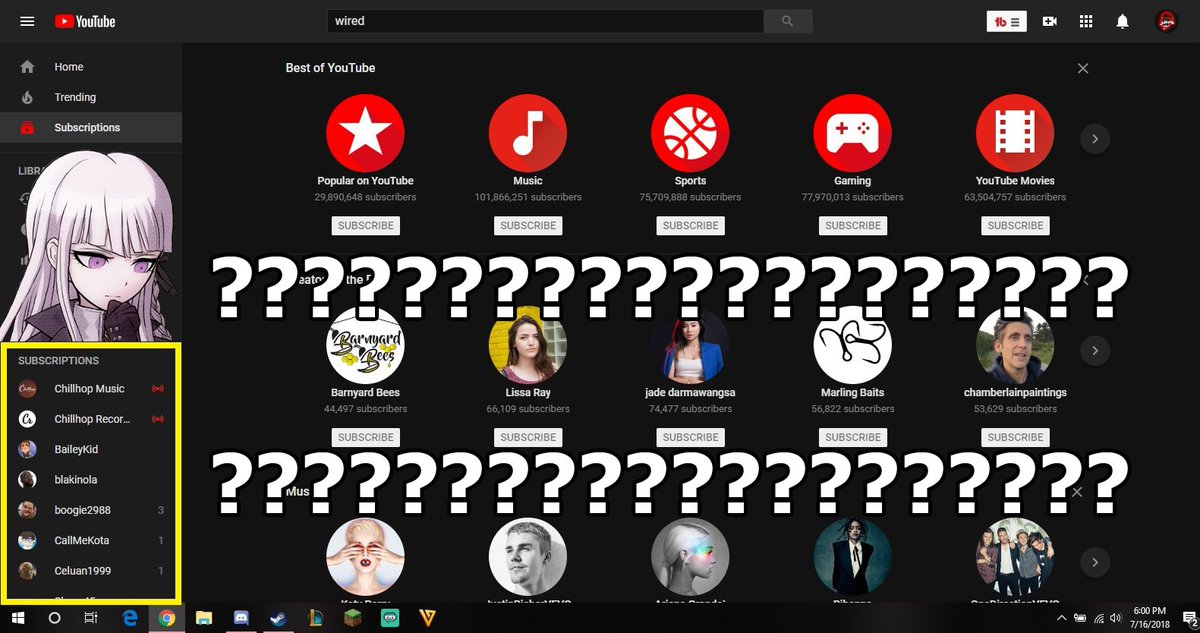Select Subscriptions in sidebar

click(91, 127)
